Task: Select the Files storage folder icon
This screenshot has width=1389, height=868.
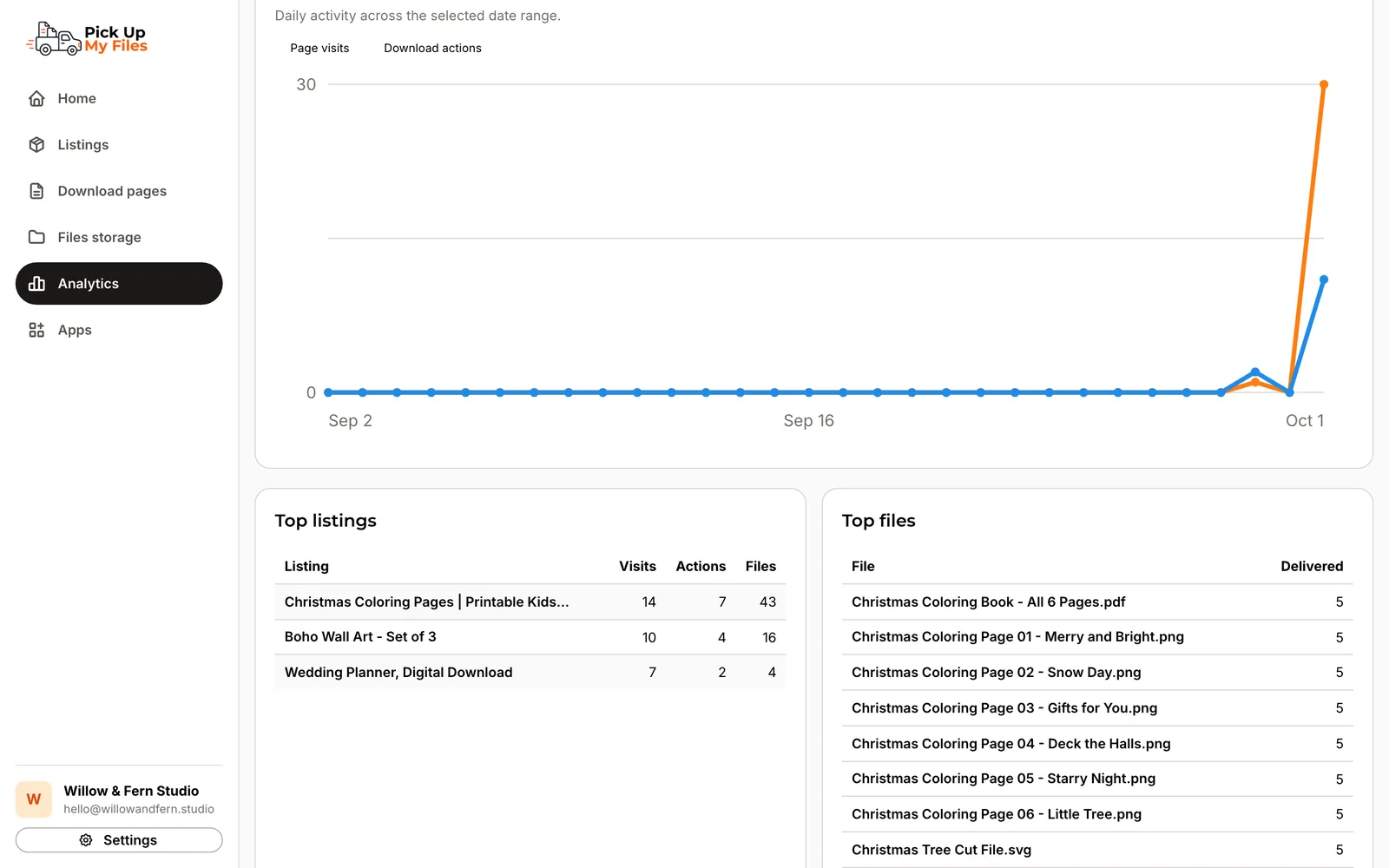Action: pos(36,237)
